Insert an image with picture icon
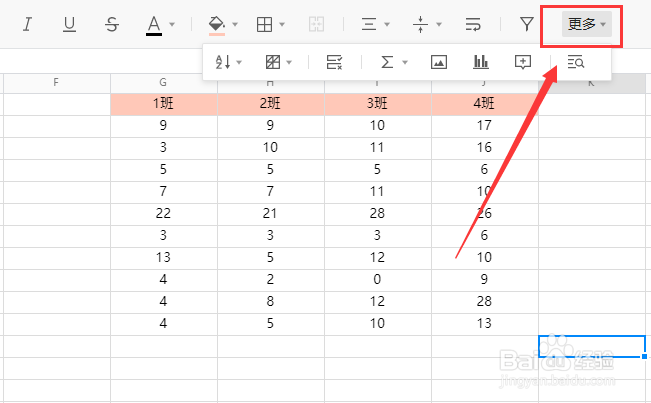The width and height of the screenshot is (651, 403). tap(439, 63)
